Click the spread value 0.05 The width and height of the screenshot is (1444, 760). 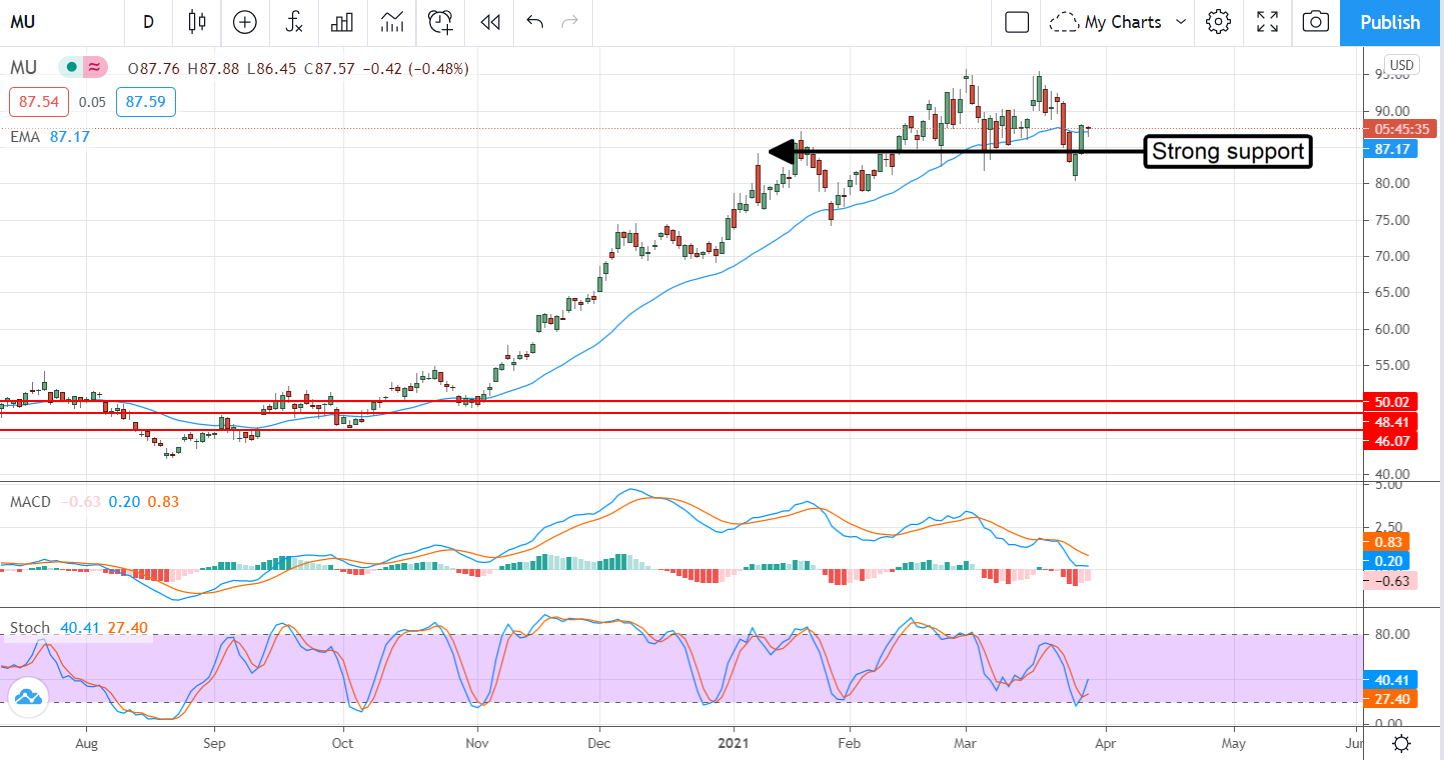pos(92,102)
